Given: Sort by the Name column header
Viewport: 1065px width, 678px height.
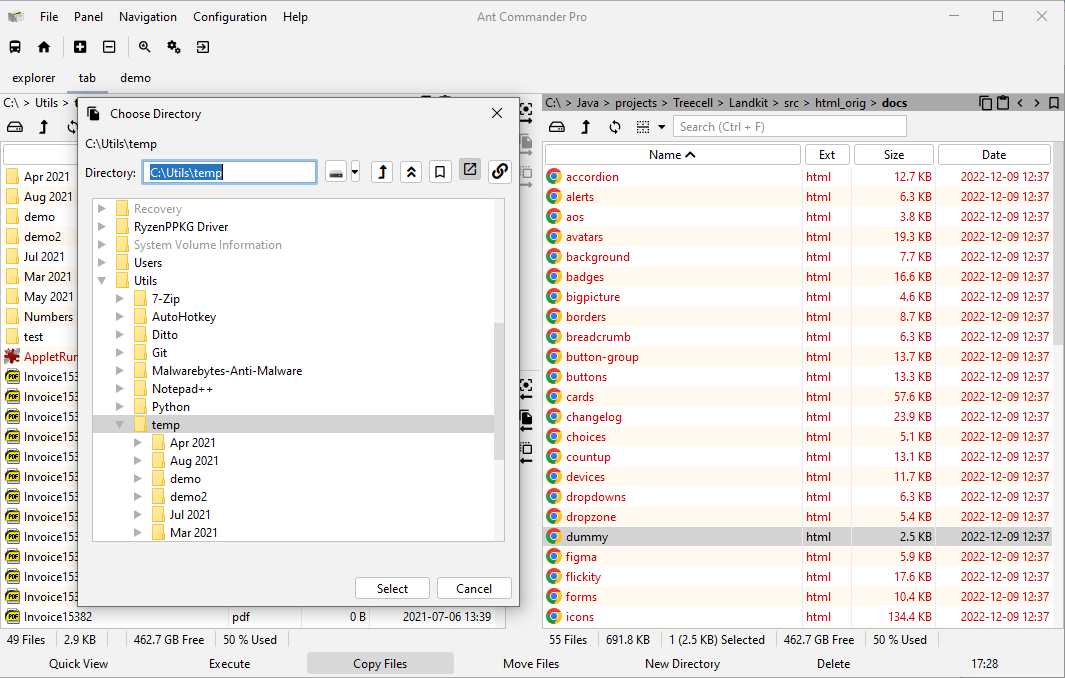Looking at the screenshot, I should pyautogui.click(x=672, y=155).
